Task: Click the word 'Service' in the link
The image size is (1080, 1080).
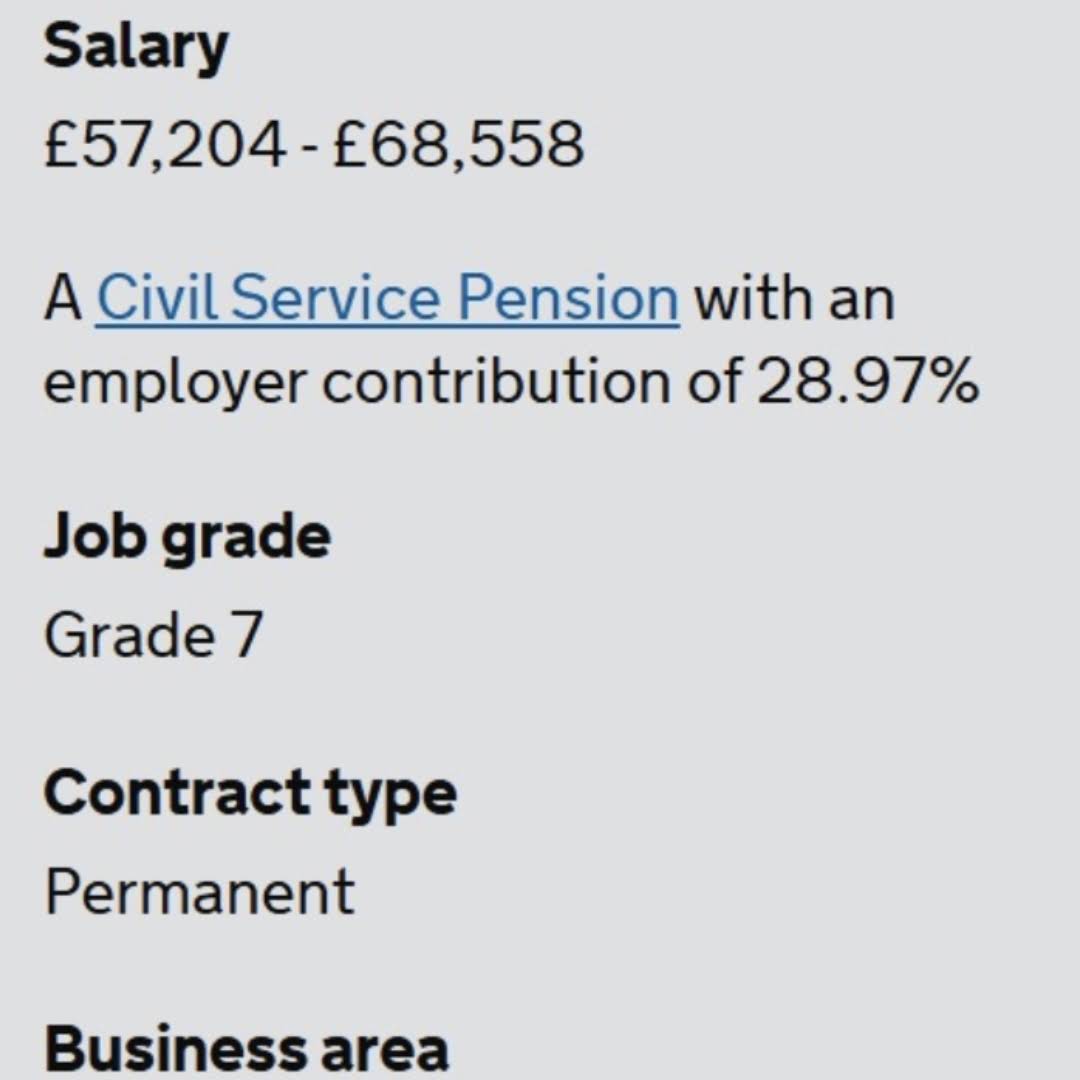Action: [335, 298]
